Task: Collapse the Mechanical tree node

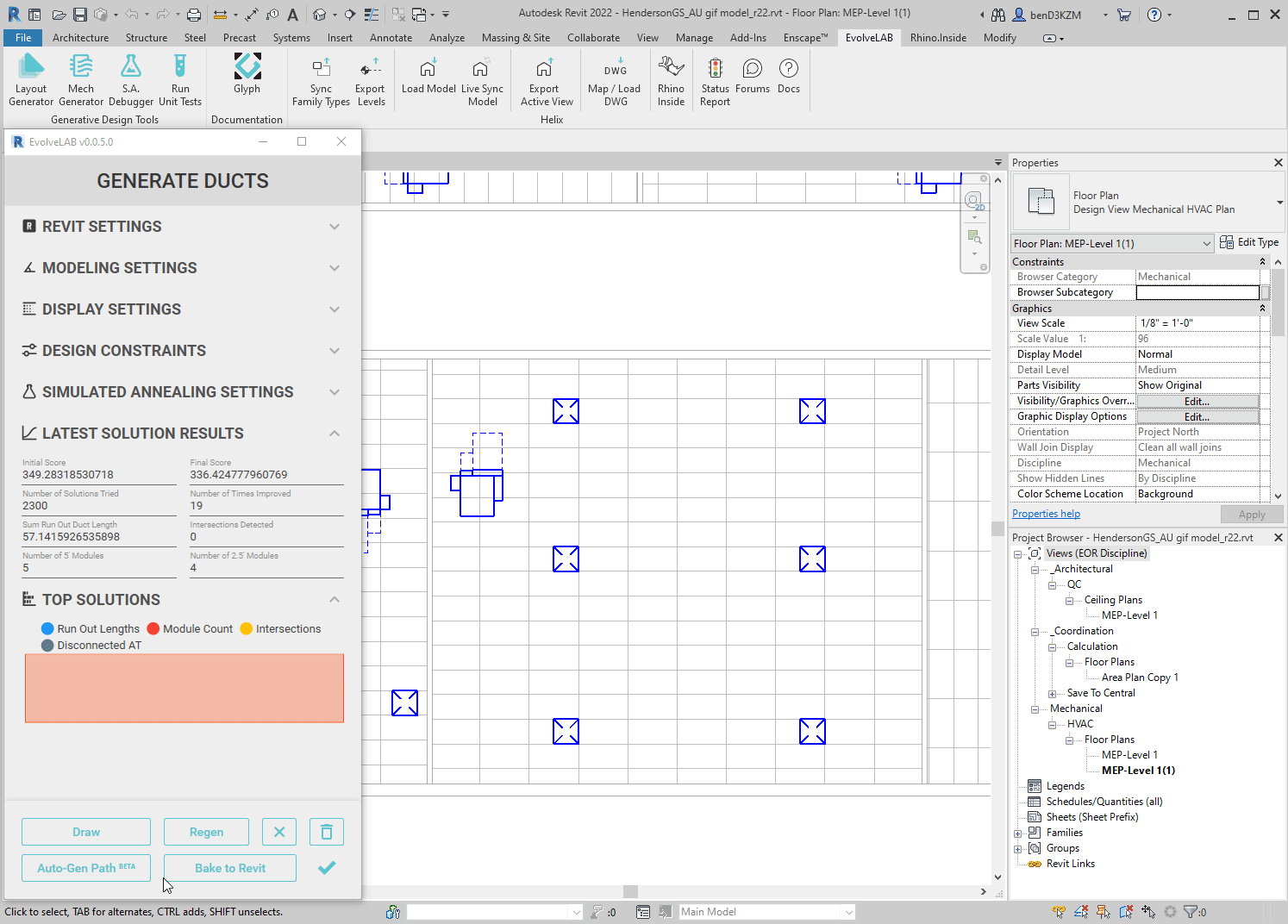Action: (x=1035, y=709)
